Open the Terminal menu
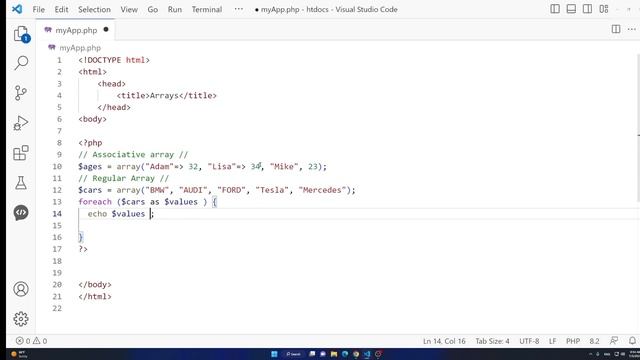 (207, 9)
